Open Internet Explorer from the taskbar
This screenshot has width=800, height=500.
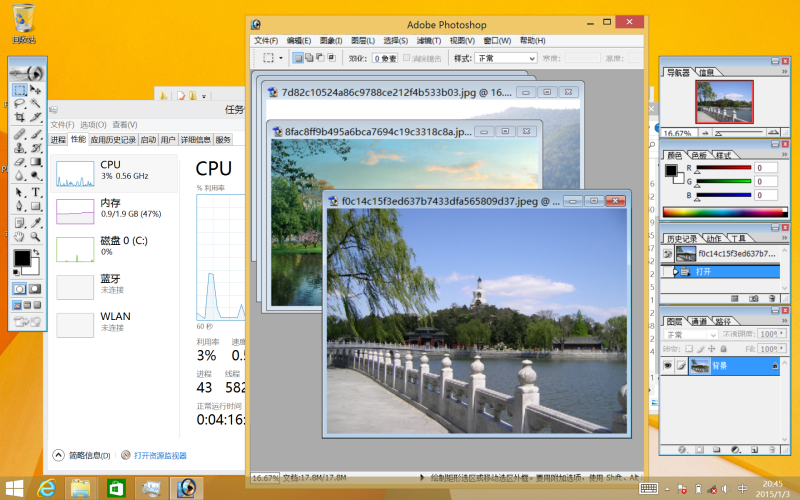(x=46, y=487)
